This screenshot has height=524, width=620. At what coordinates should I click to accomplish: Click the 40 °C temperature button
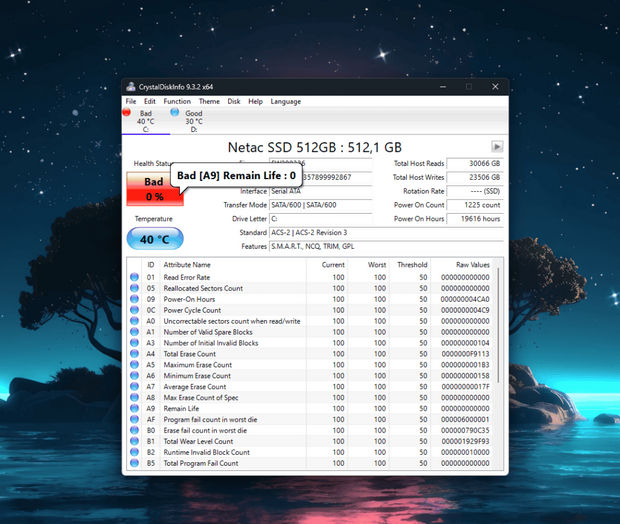[154, 240]
